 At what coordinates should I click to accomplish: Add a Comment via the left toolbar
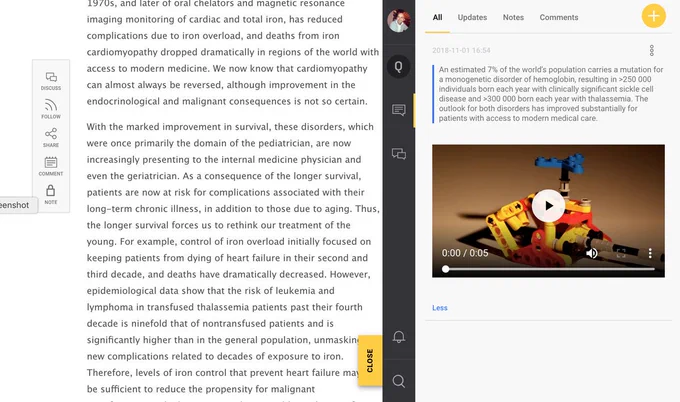51,166
